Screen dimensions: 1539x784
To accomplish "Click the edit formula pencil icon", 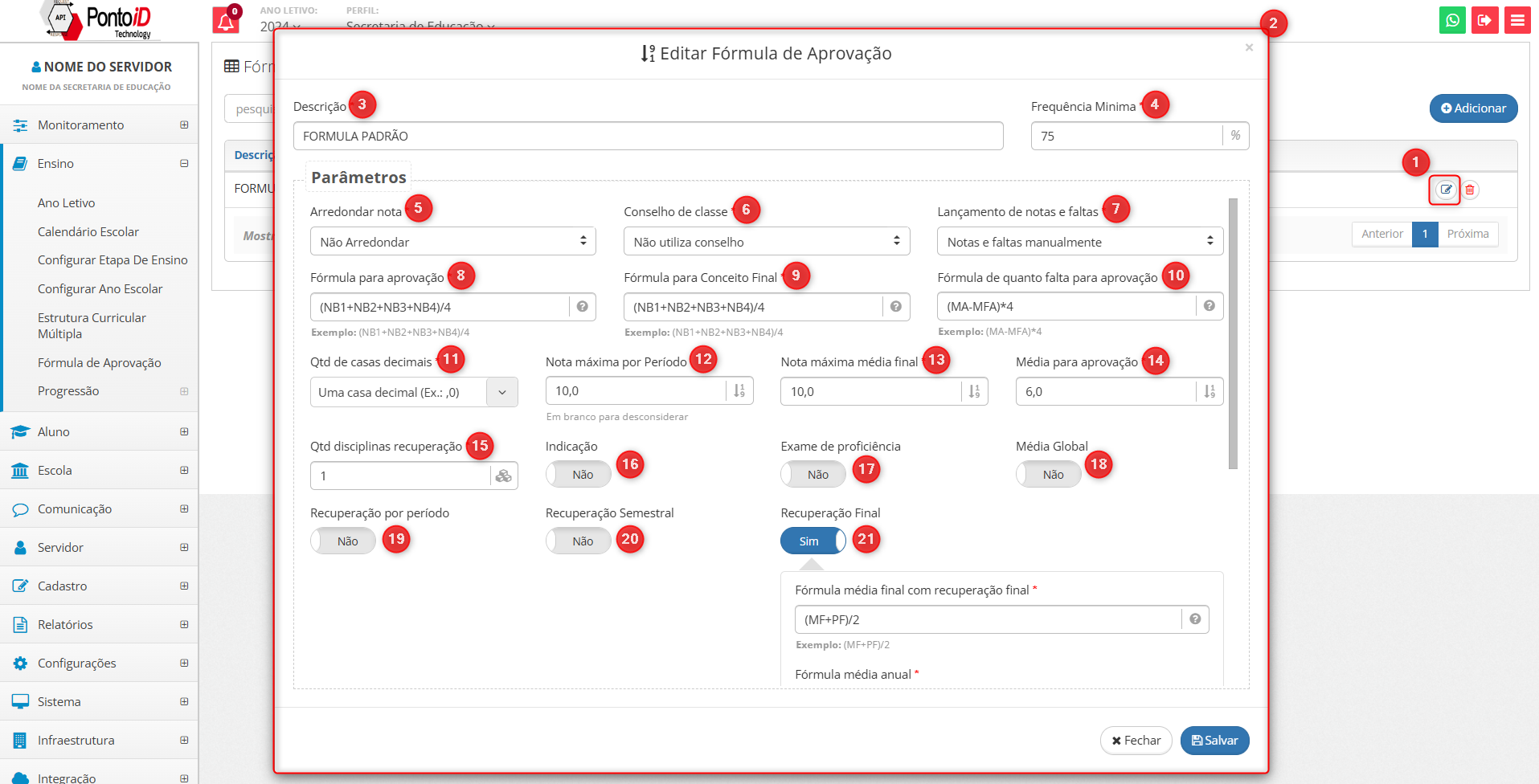I will point(1445,190).
